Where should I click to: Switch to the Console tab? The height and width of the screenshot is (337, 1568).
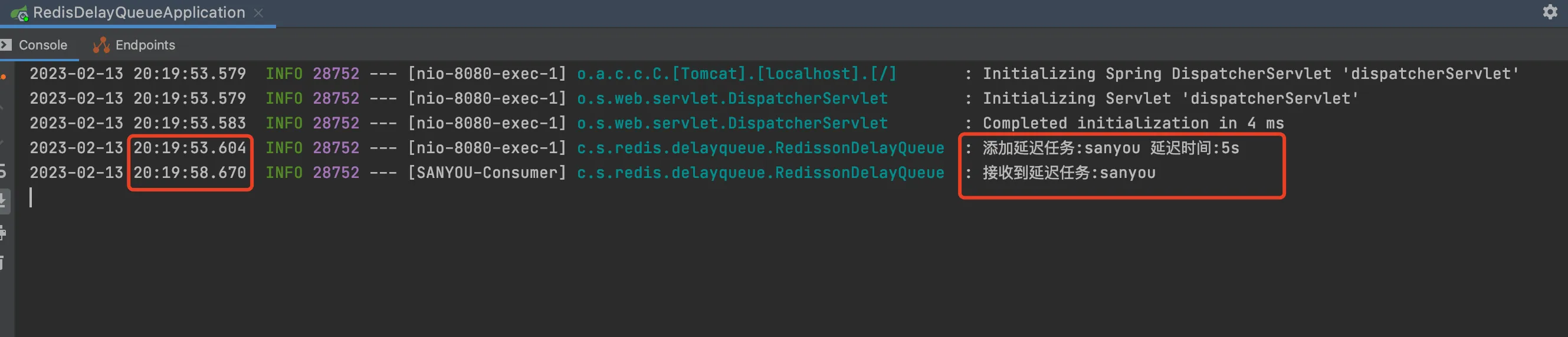[42, 45]
